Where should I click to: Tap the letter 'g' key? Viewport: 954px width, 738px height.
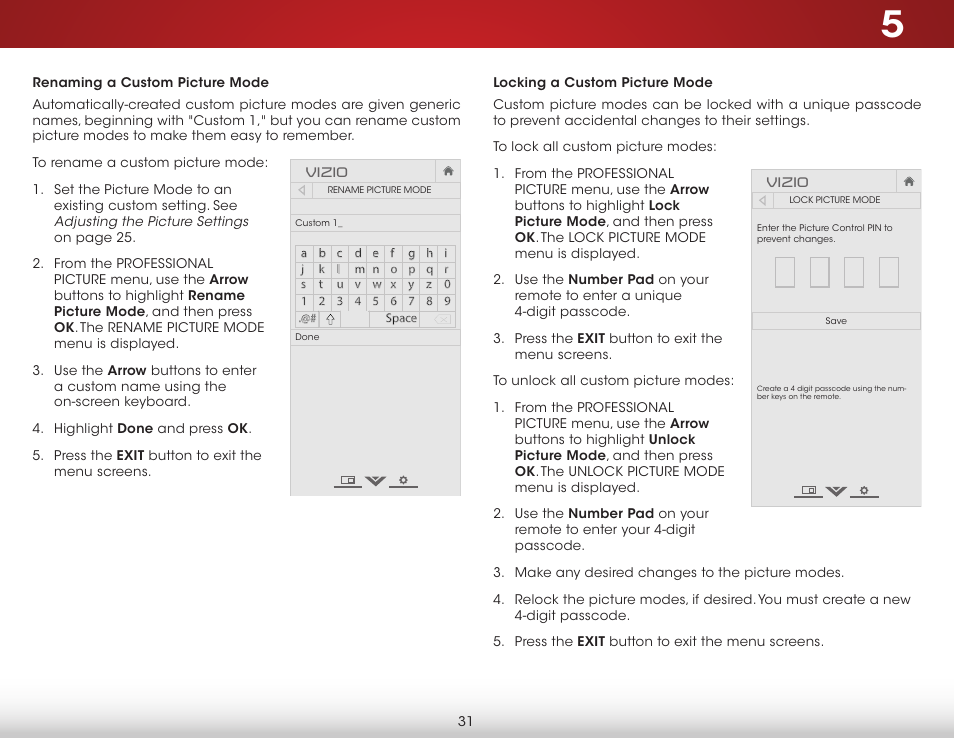[x=411, y=253]
